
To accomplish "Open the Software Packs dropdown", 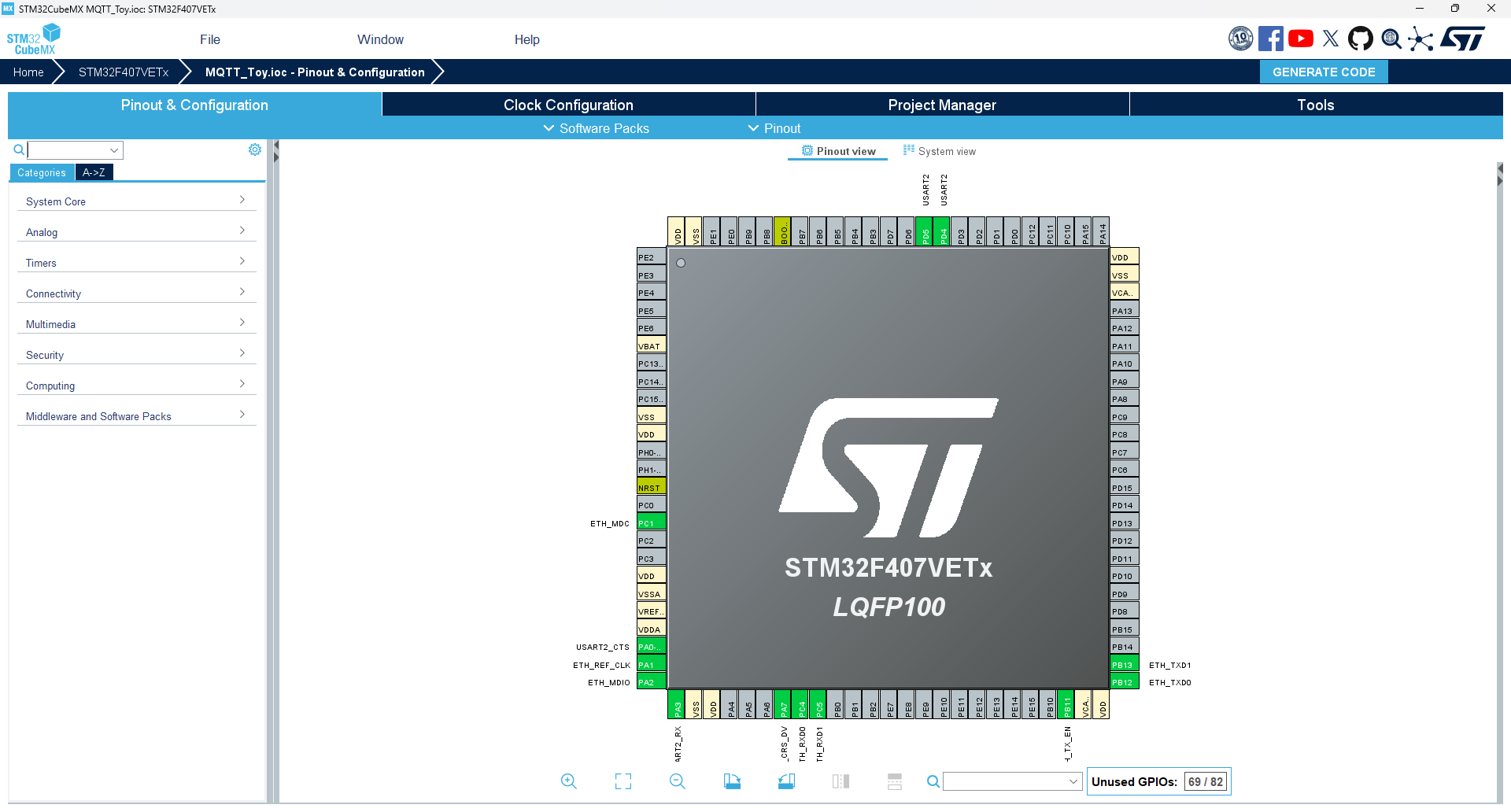I will pyautogui.click(x=597, y=128).
